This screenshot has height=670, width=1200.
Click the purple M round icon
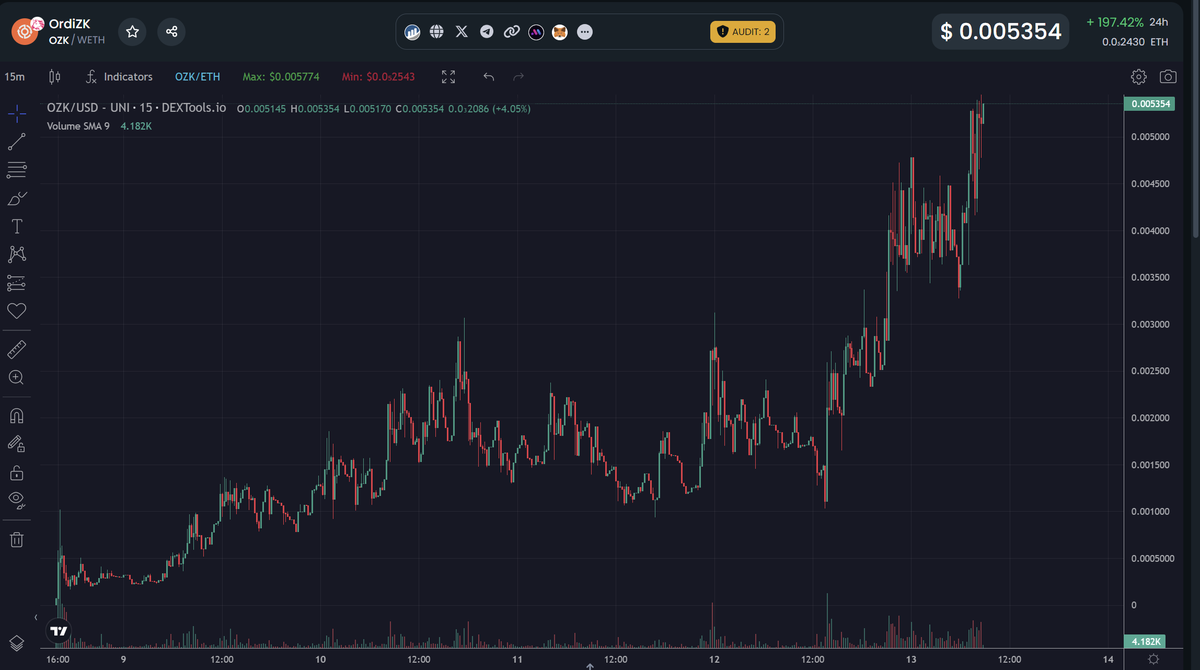tap(536, 32)
